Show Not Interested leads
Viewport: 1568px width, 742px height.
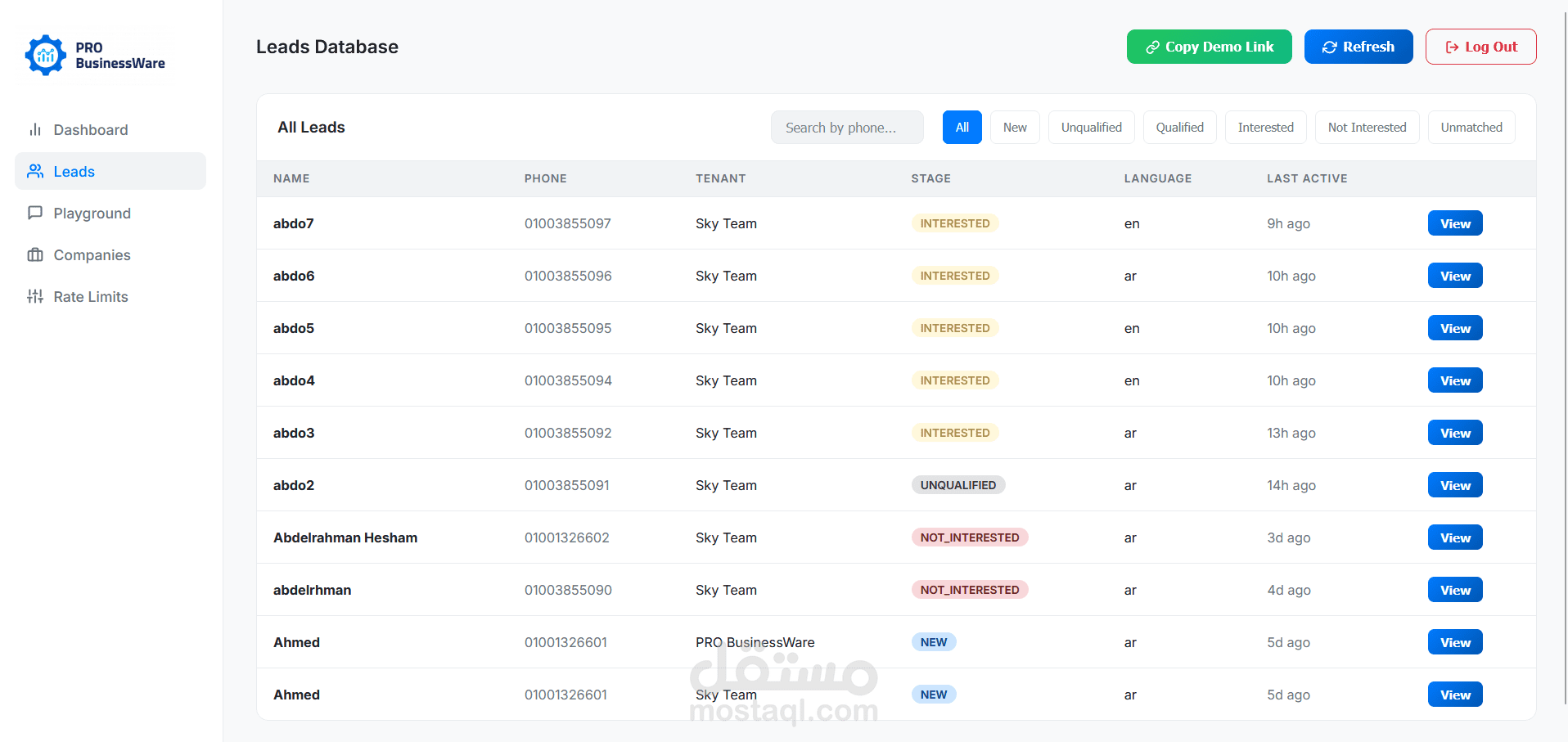[x=1367, y=127]
